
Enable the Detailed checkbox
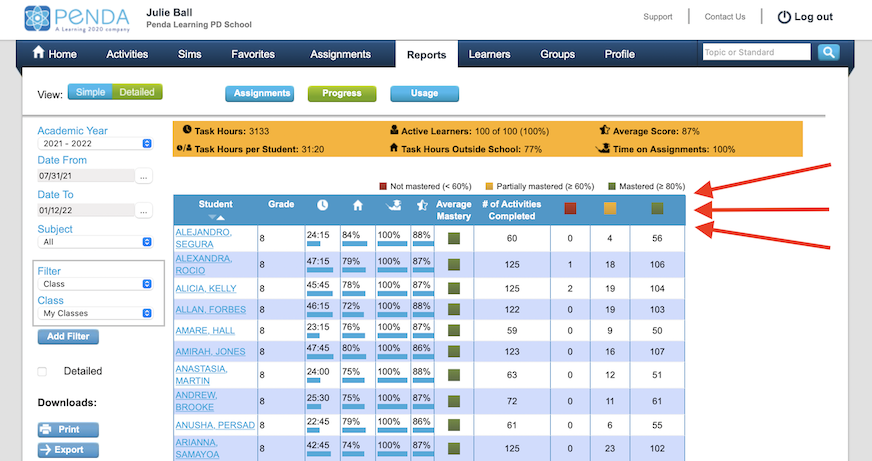(42, 371)
